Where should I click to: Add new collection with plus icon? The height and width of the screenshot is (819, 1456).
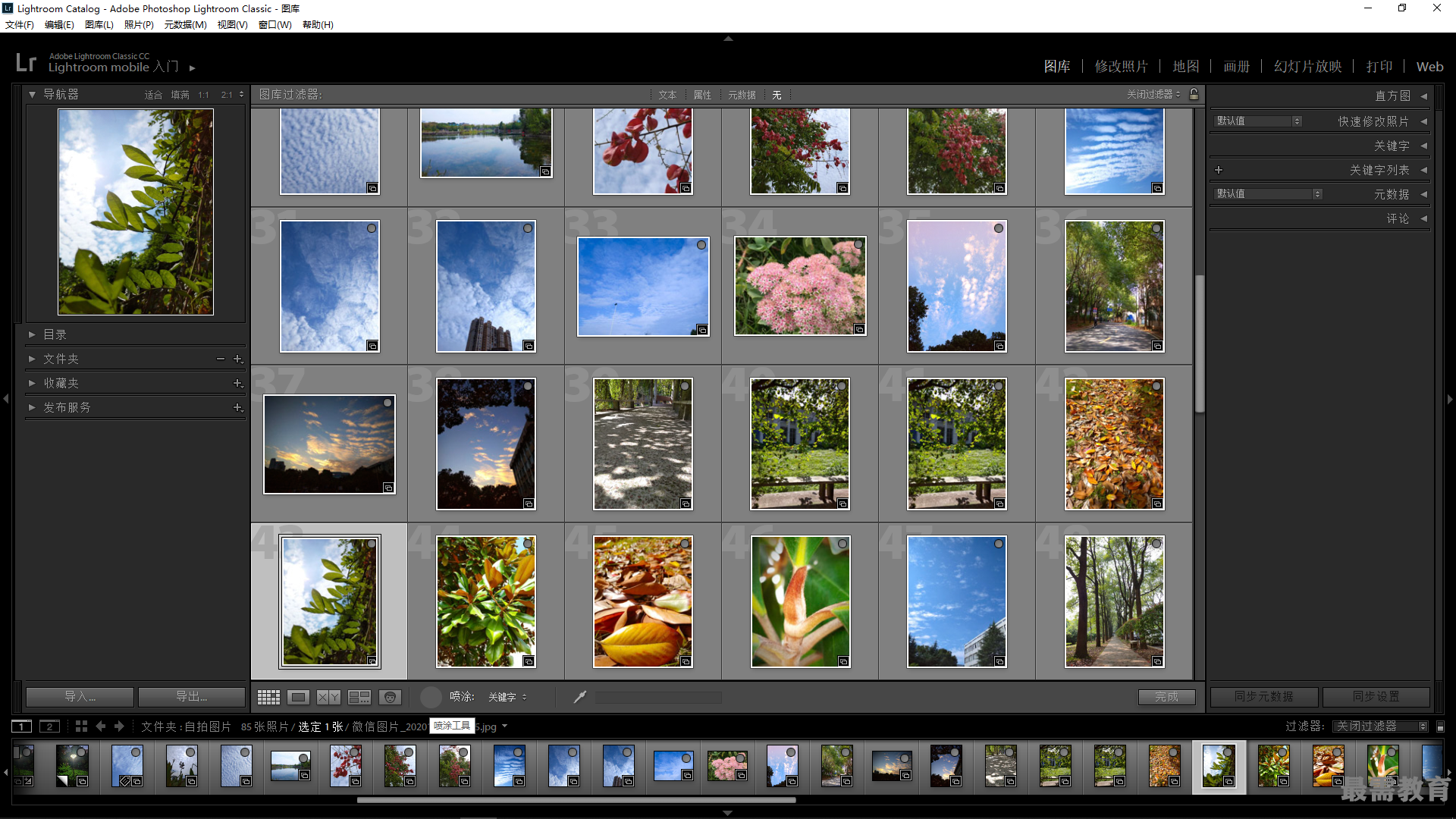tap(237, 383)
